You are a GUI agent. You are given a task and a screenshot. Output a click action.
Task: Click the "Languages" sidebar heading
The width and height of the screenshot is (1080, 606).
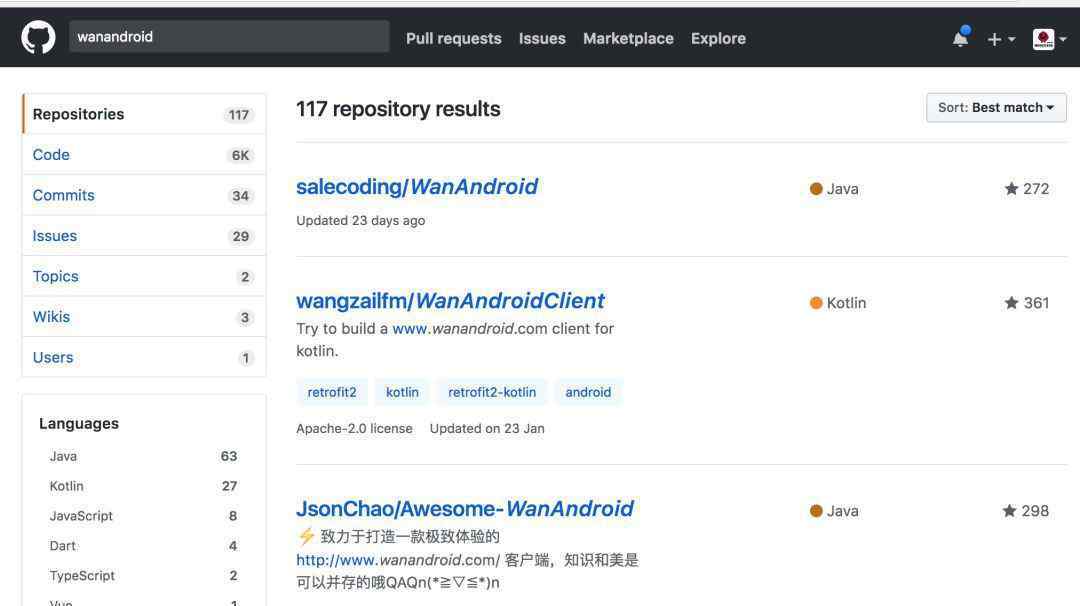click(x=79, y=424)
